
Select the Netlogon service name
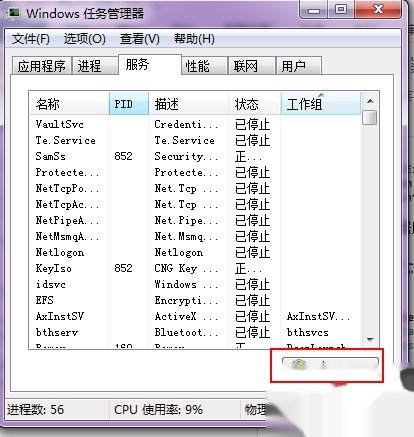coord(60,252)
